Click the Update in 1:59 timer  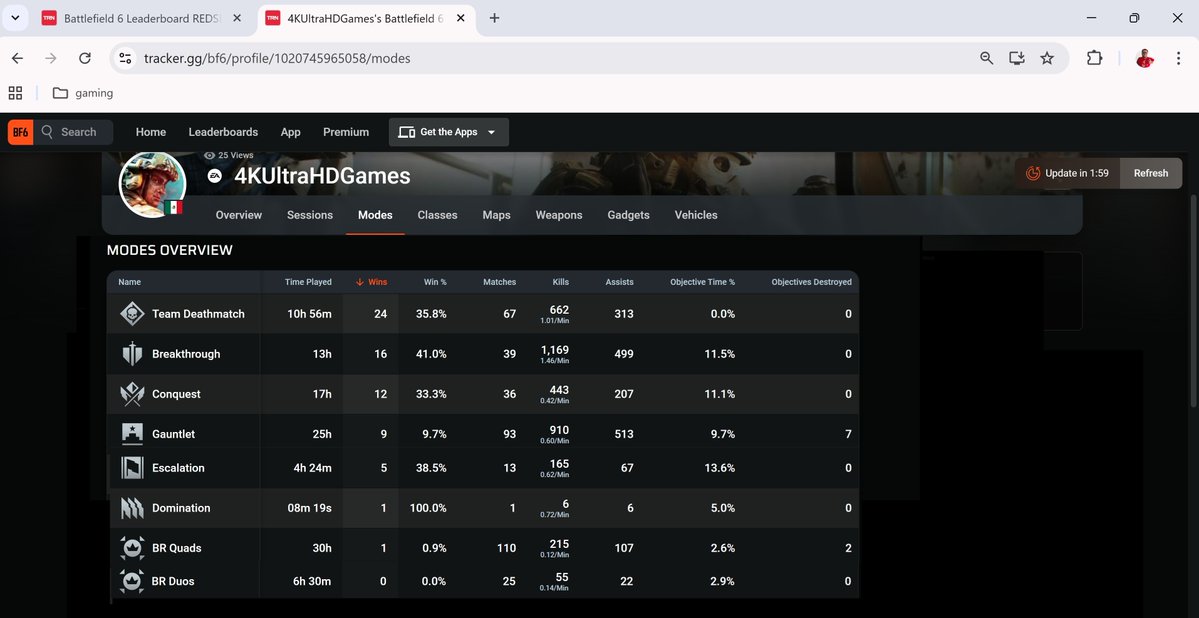1067,173
